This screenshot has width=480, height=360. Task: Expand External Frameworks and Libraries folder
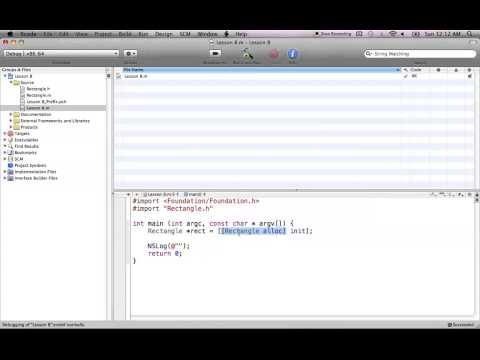point(11,121)
